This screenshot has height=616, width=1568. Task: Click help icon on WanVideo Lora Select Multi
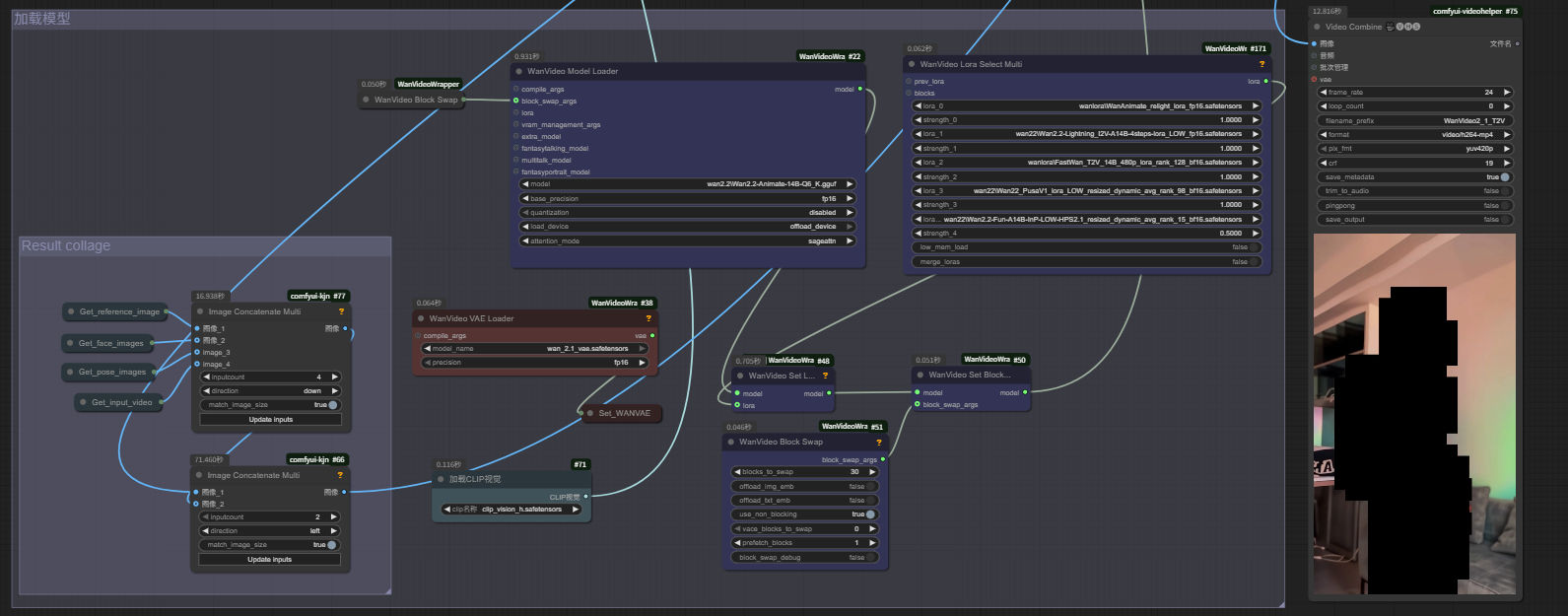[x=1261, y=64]
